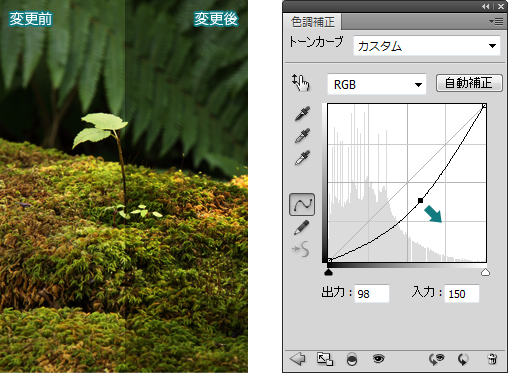Toggle adjustment layer visibility eye
508x373 pixels.
coord(378,359)
